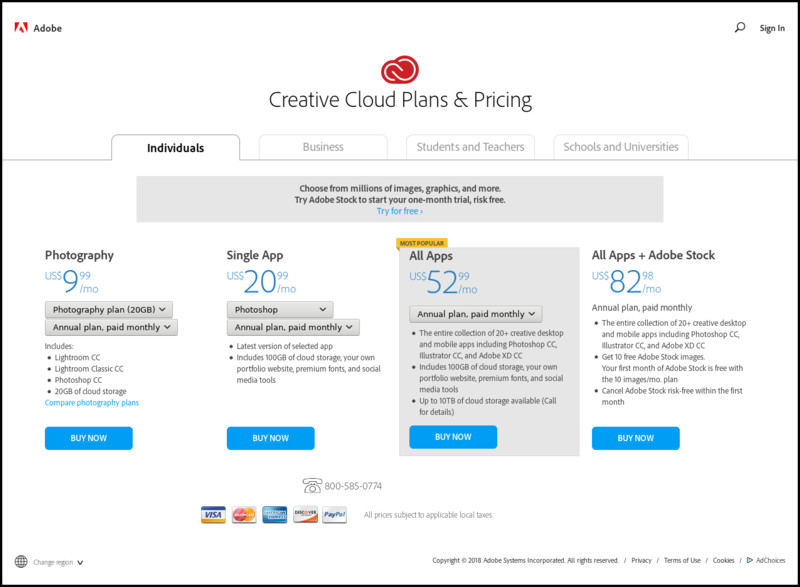Follow the Try for free link
The height and width of the screenshot is (587, 800).
(x=399, y=211)
